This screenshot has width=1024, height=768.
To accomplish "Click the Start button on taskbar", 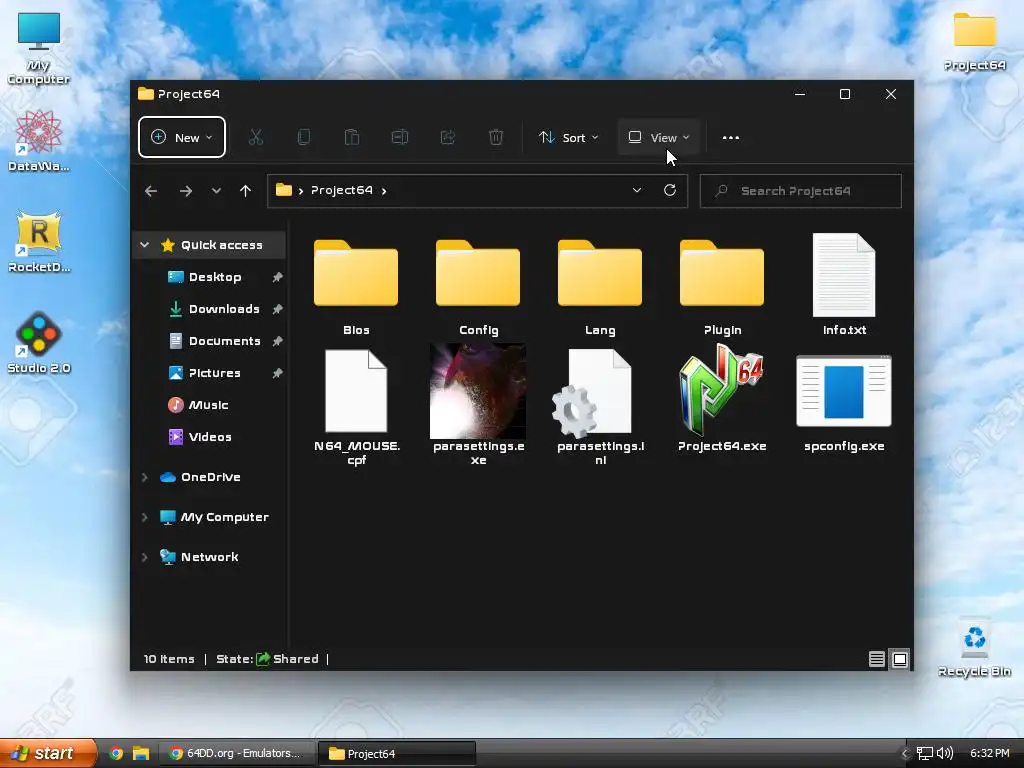I will (x=48, y=753).
